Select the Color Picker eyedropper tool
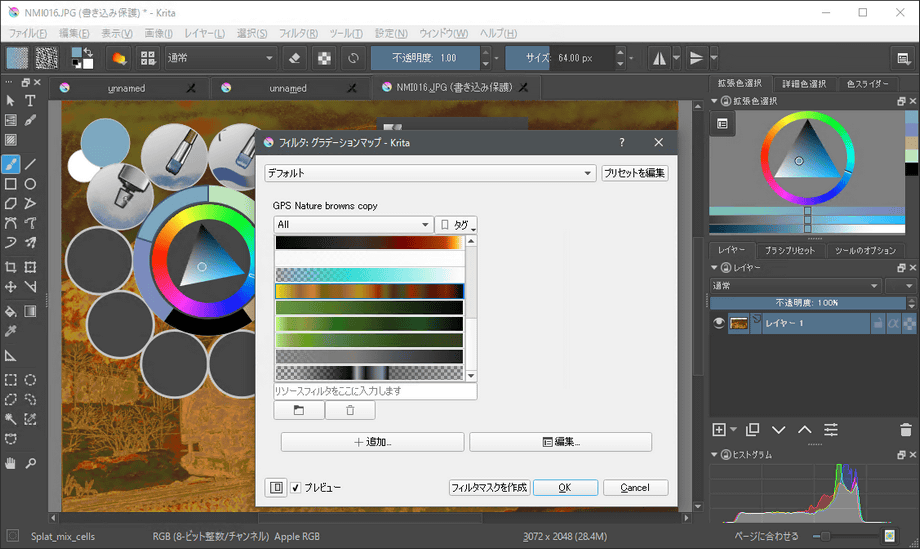Screen dimensions: 920x549 pyautogui.click(x=11, y=331)
